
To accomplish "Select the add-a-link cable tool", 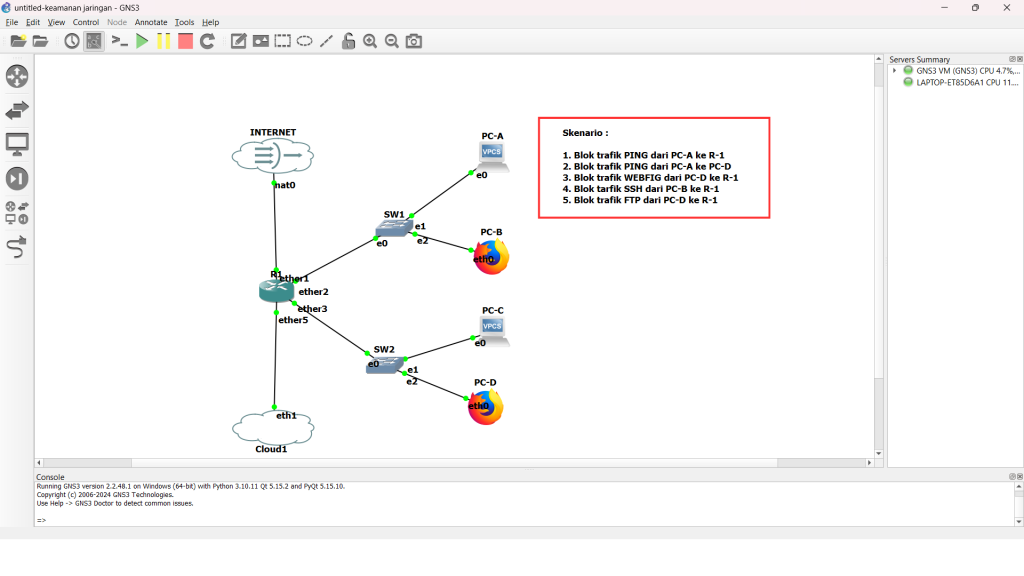I will point(17,246).
